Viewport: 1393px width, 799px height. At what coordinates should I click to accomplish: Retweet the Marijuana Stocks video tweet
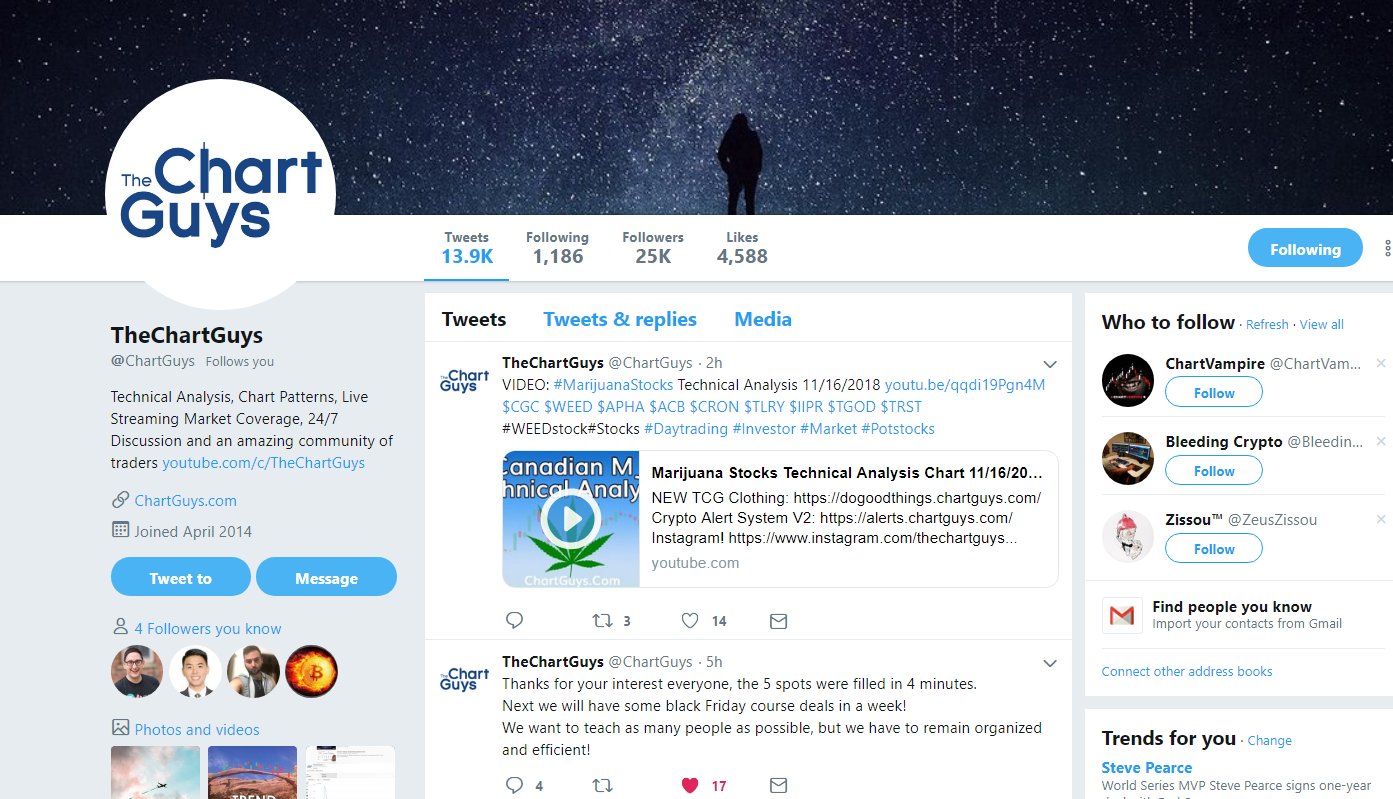click(x=603, y=621)
